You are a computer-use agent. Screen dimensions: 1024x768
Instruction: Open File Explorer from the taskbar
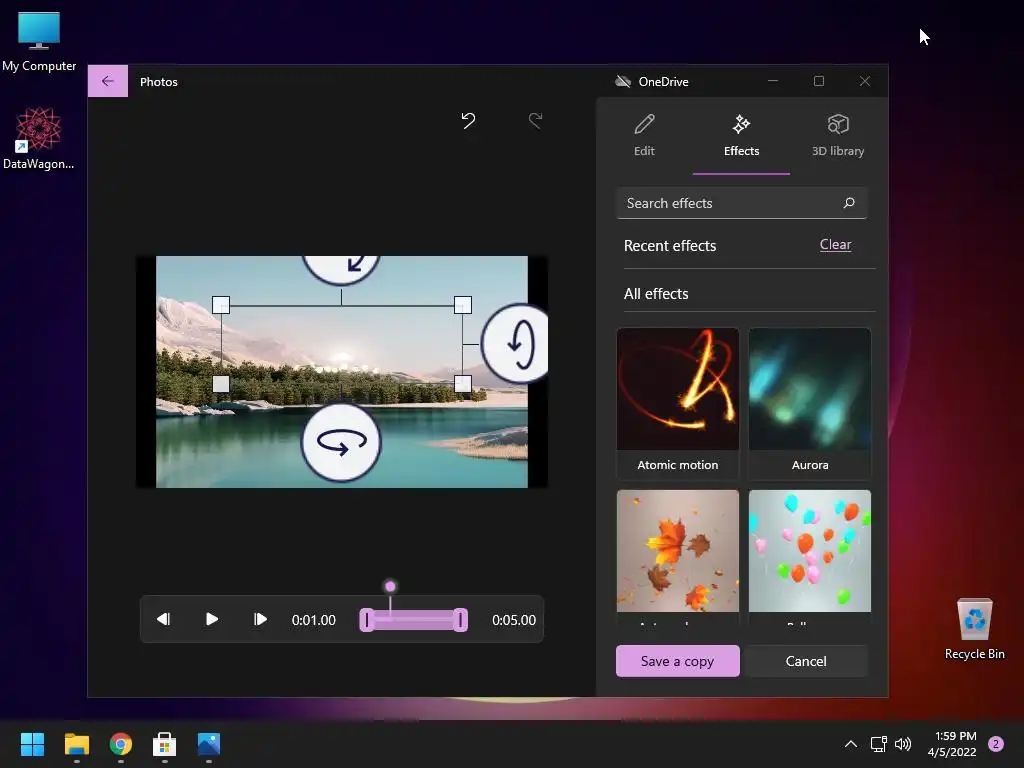(76, 744)
